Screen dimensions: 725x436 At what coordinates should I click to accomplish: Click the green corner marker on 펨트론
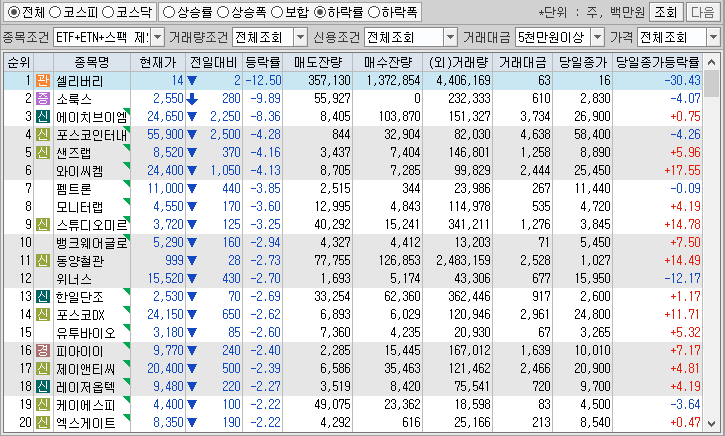(x=127, y=184)
